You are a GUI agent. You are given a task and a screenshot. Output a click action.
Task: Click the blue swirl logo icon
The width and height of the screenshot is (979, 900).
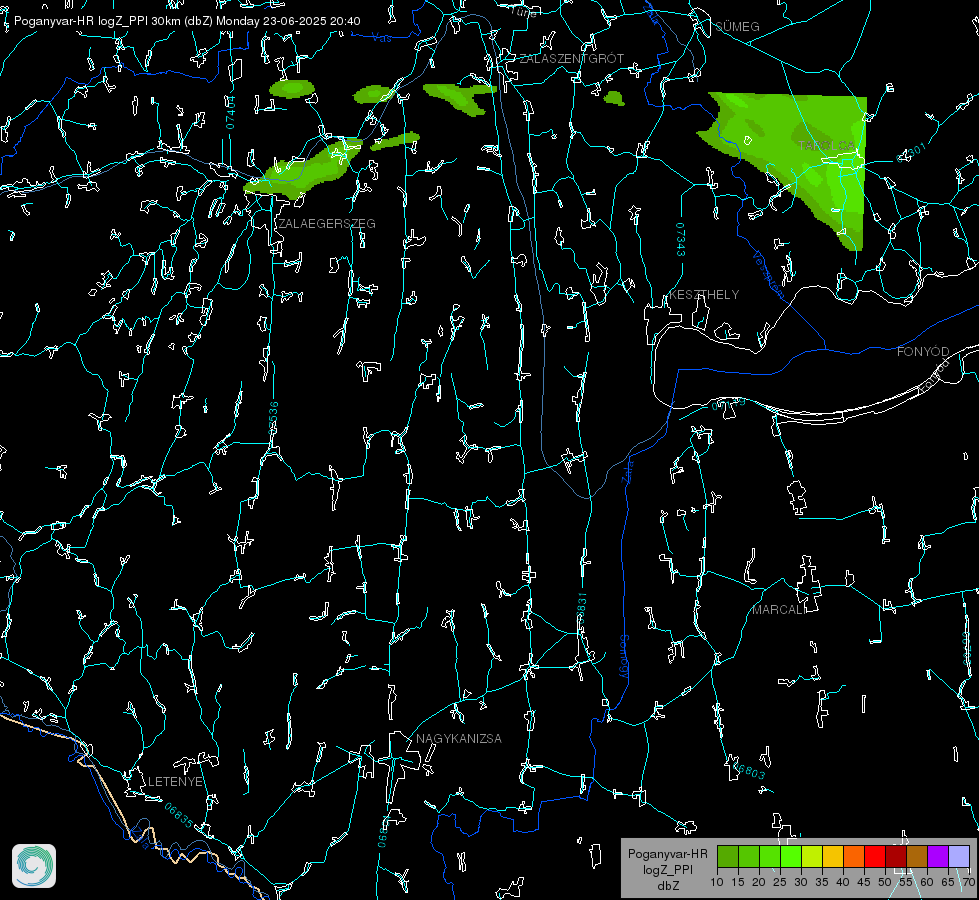point(34,866)
